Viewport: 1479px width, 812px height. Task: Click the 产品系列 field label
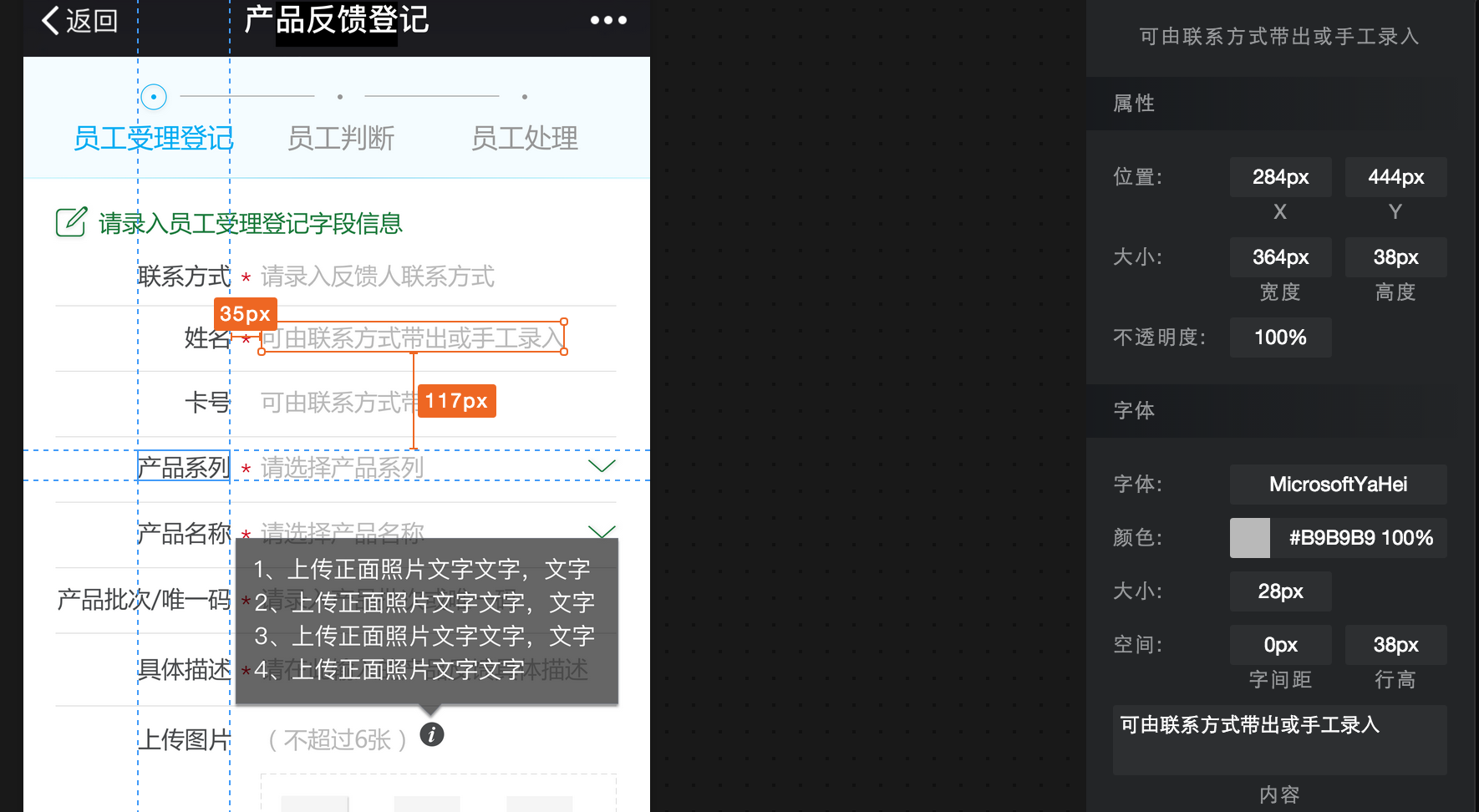(184, 467)
